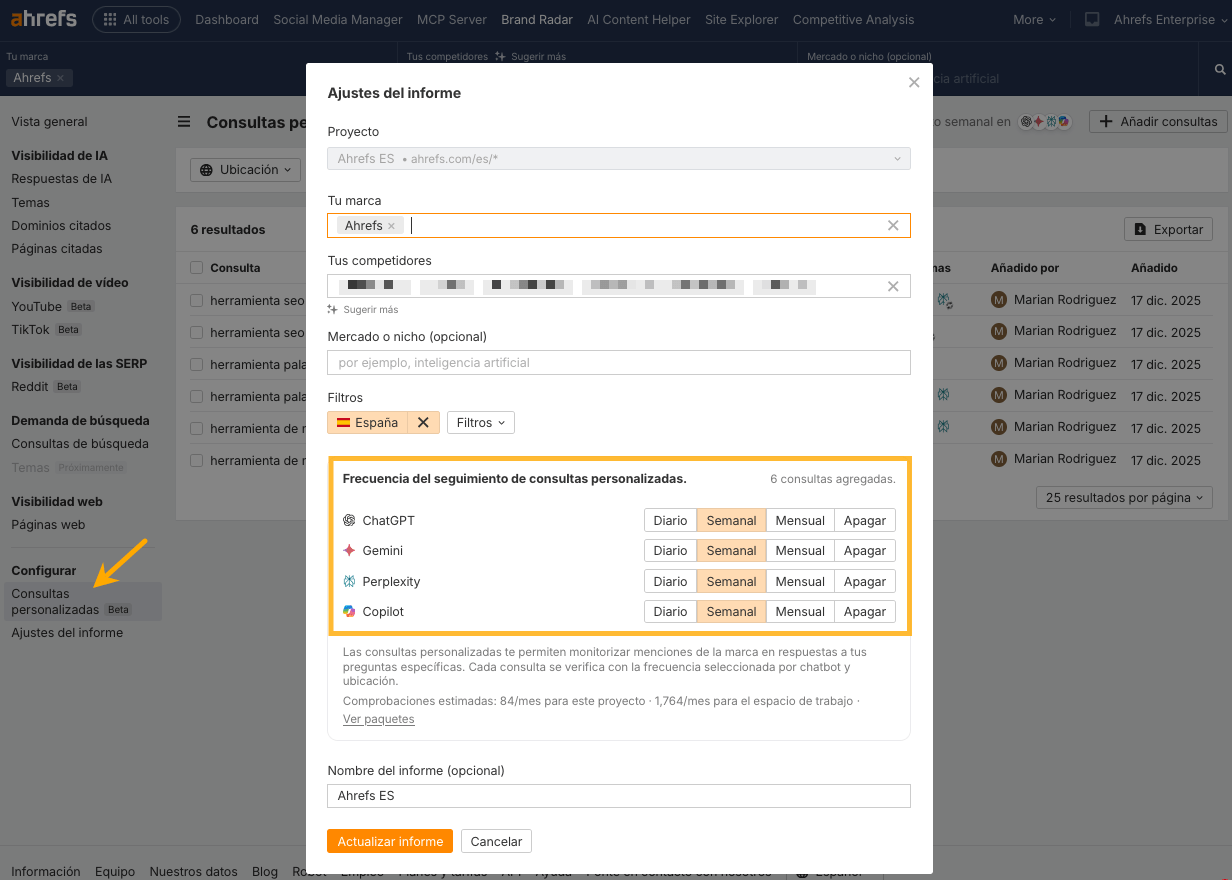Image resolution: width=1232 pixels, height=880 pixels.
Task: Remove the Ahrefs brand tag in dialog
Action: point(391,226)
